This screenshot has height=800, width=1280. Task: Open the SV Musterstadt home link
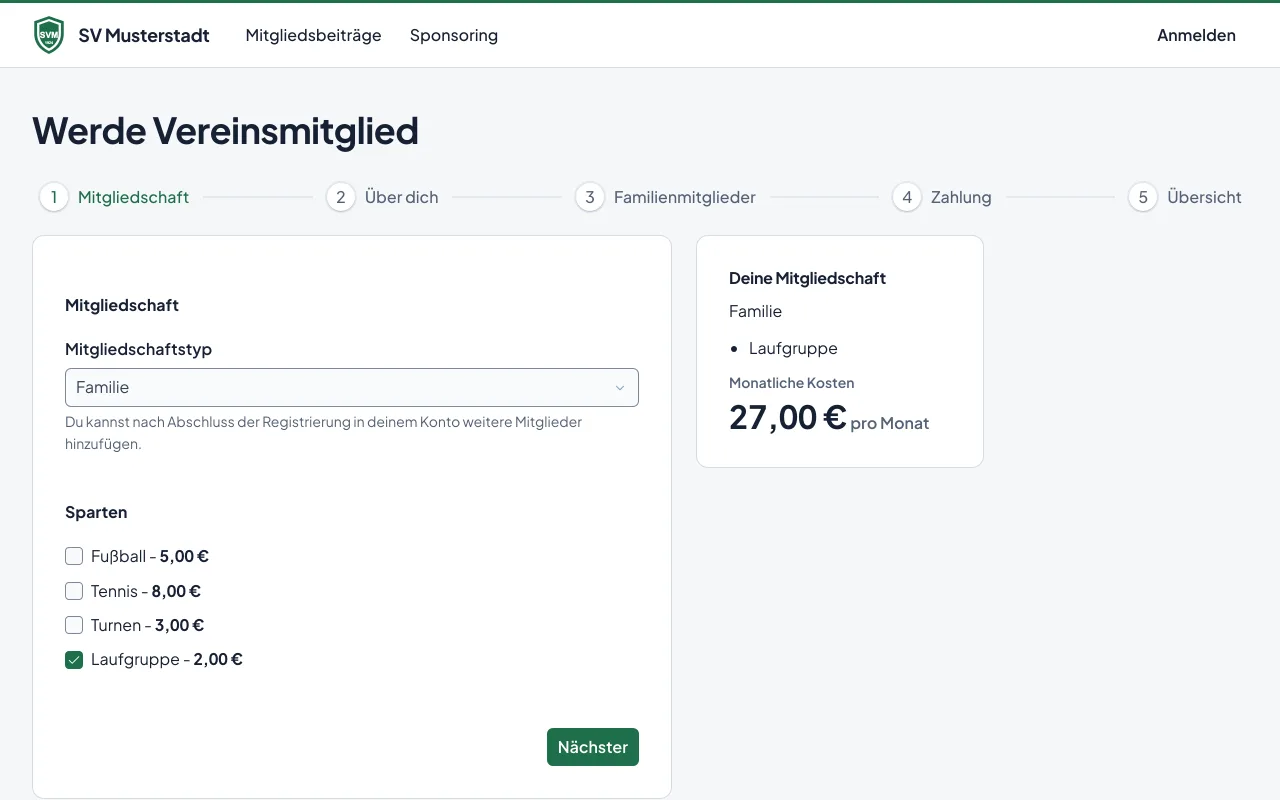tap(121, 35)
